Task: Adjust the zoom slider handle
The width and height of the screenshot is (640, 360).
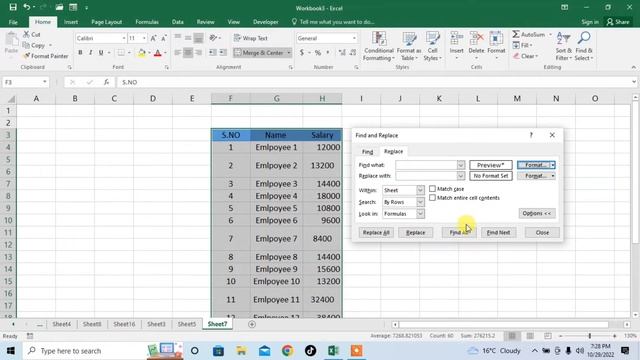Action: tap(590, 336)
